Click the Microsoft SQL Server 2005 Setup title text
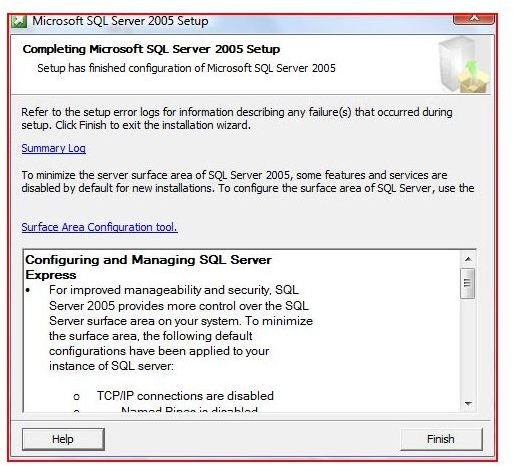Screen dimensions: 514x466 click(x=120, y=21)
